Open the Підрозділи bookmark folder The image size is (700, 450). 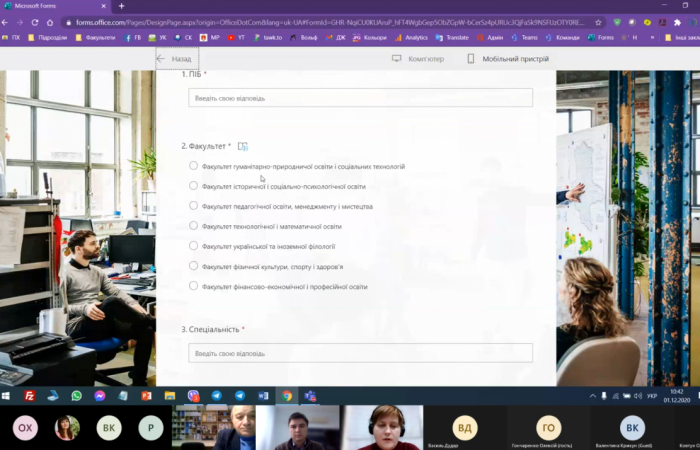(47, 38)
